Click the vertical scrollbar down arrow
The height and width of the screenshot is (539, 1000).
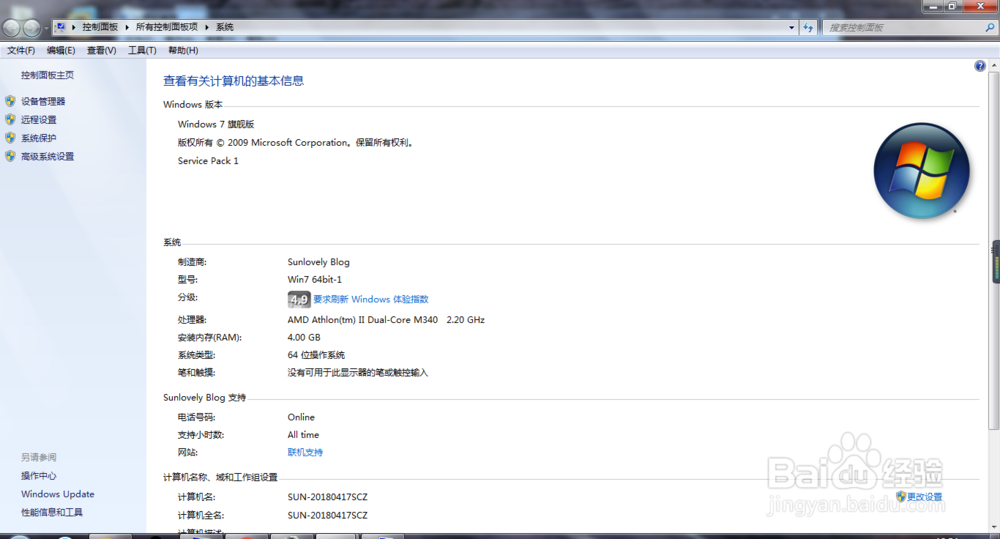click(x=994, y=528)
